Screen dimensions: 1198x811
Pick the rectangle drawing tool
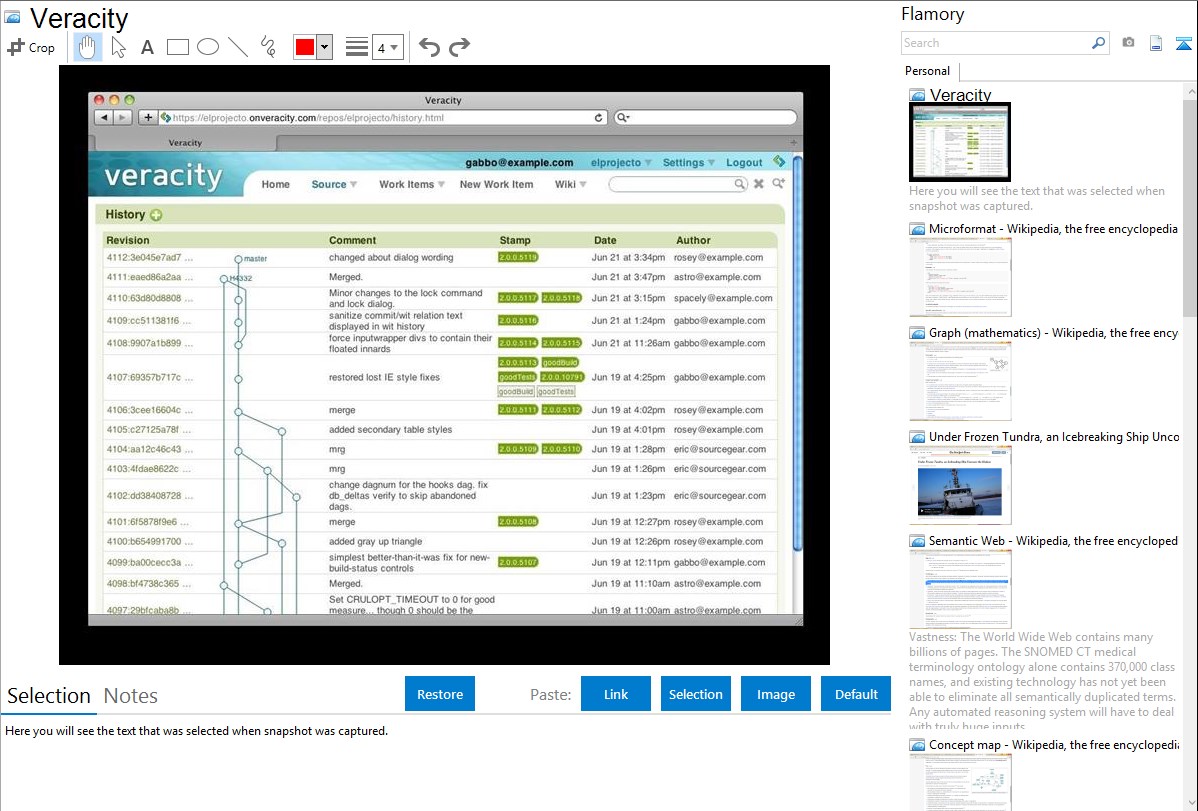click(177, 47)
